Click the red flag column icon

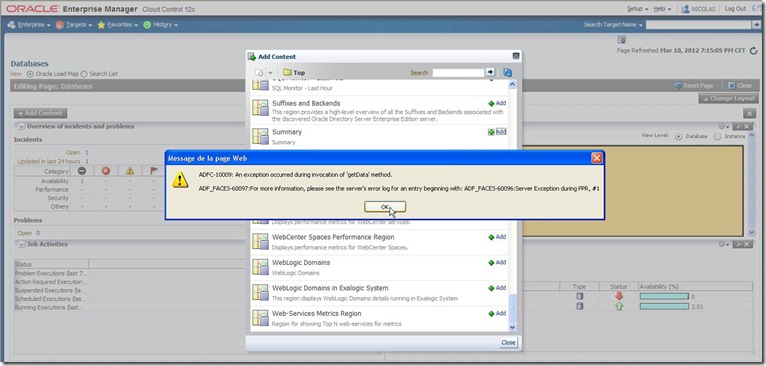[153, 171]
